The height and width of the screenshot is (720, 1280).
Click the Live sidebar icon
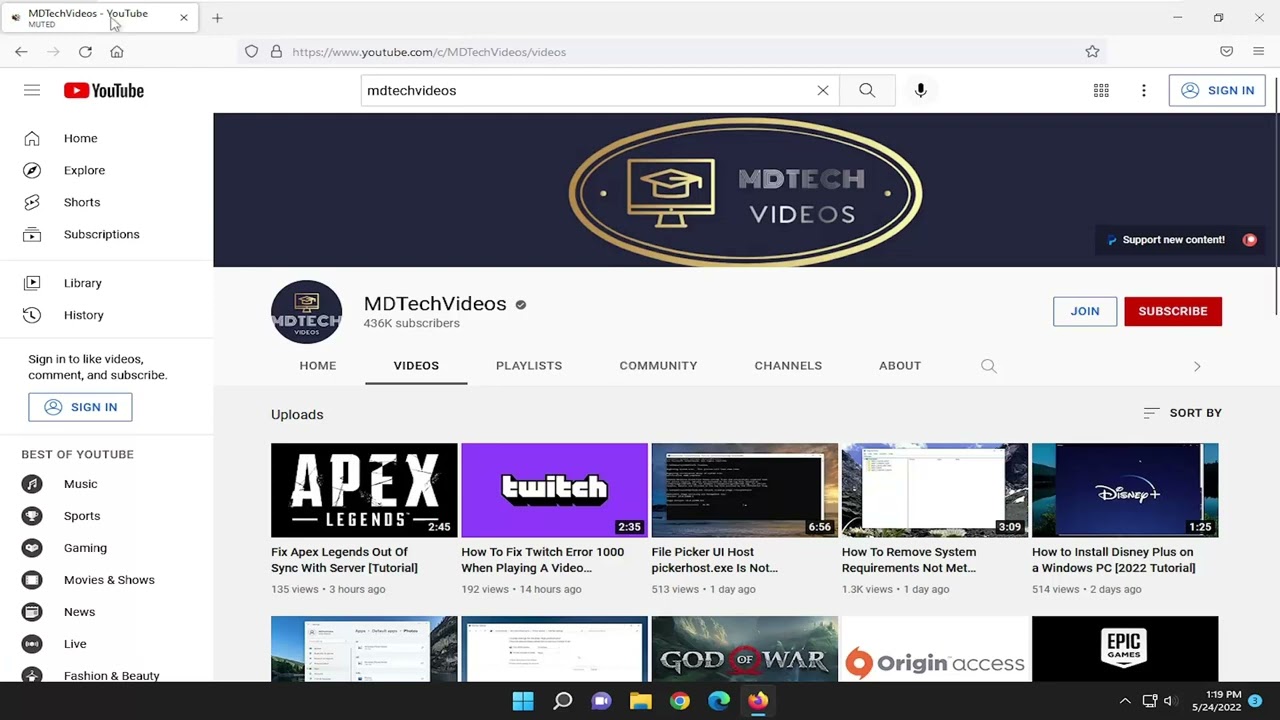click(32, 644)
